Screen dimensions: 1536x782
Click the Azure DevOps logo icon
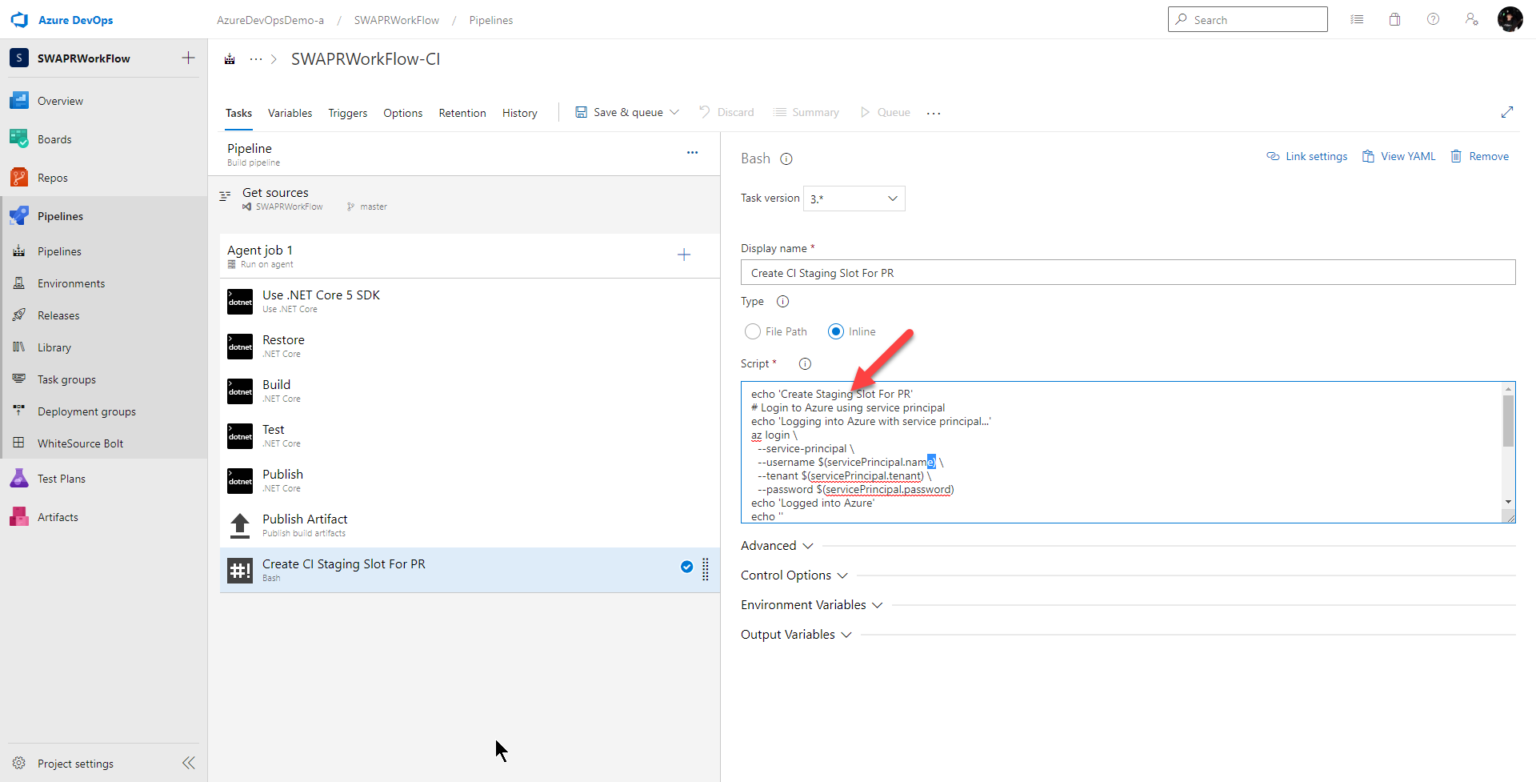[19, 20]
